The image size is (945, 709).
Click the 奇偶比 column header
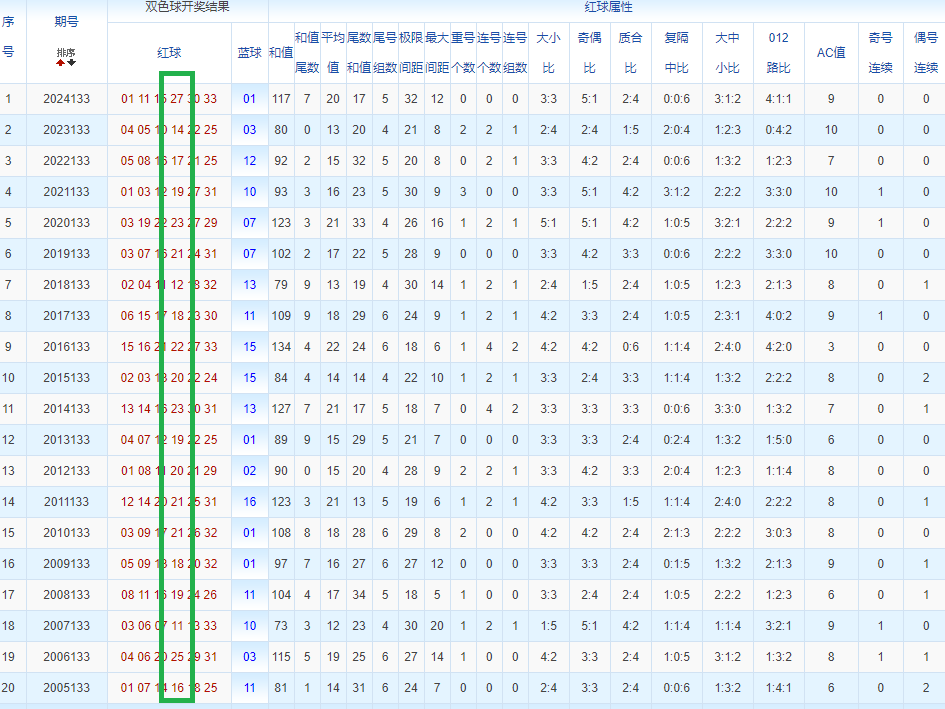point(589,53)
